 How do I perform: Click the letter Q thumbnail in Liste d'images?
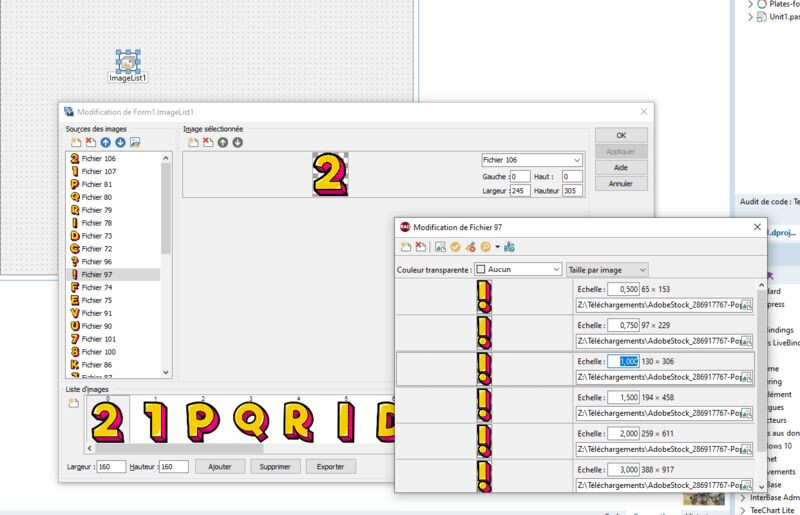coord(251,421)
